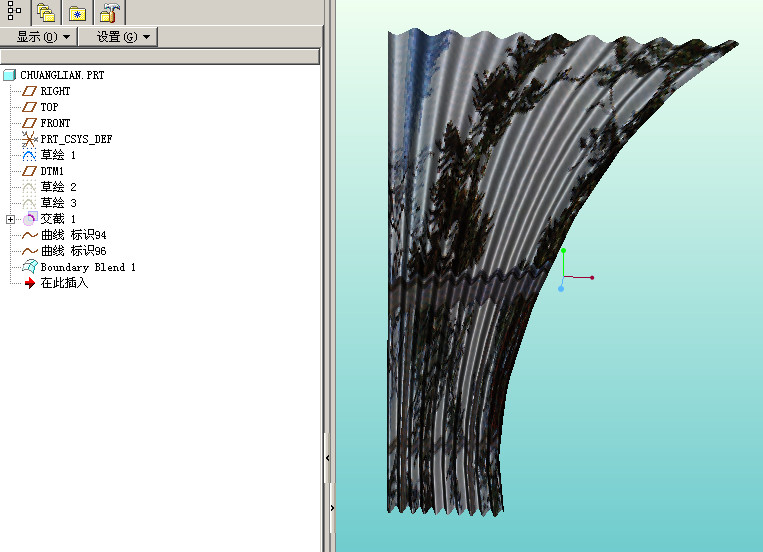
Task: Click the DTM1 datum plane icon
Action: click(29, 171)
